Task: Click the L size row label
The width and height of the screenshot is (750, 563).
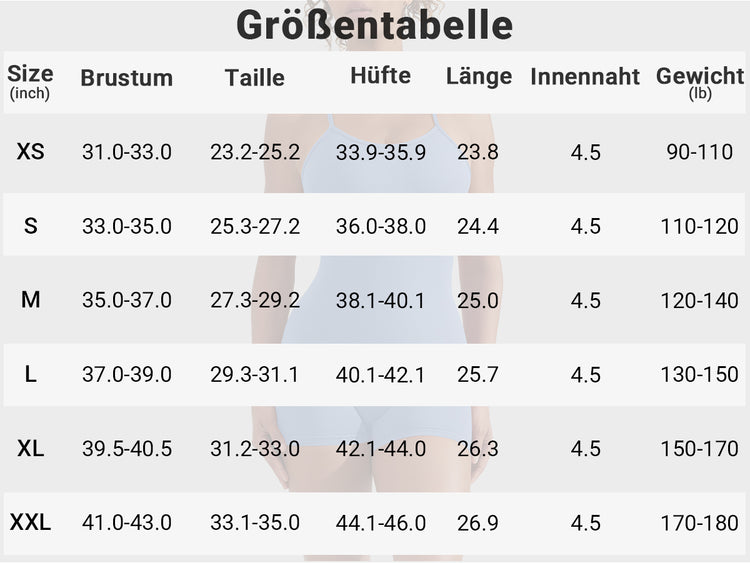Action: pos(31,374)
